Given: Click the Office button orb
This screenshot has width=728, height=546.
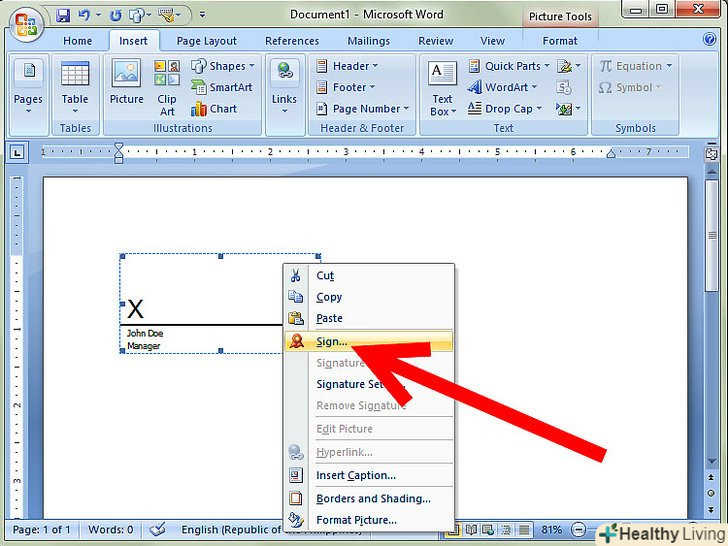Looking at the screenshot, I should [x=26, y=24].
